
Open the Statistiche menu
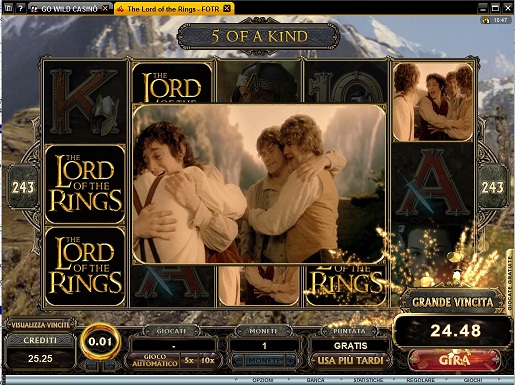(368, 380)
